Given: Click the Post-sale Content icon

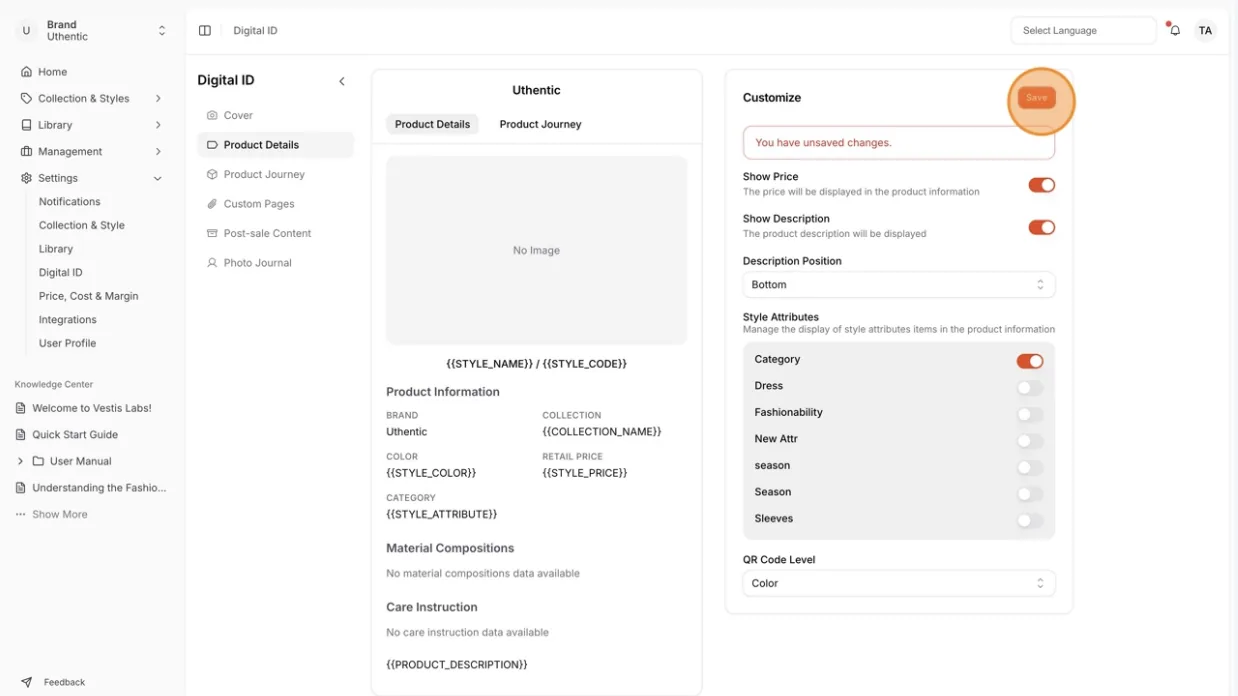Looking at the screenshot, I should (x=212, y=233).
